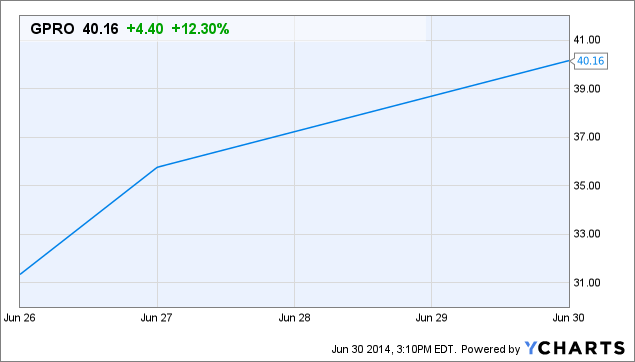
Task: Click the Jun 28 date label
Action: click(294, 318)
